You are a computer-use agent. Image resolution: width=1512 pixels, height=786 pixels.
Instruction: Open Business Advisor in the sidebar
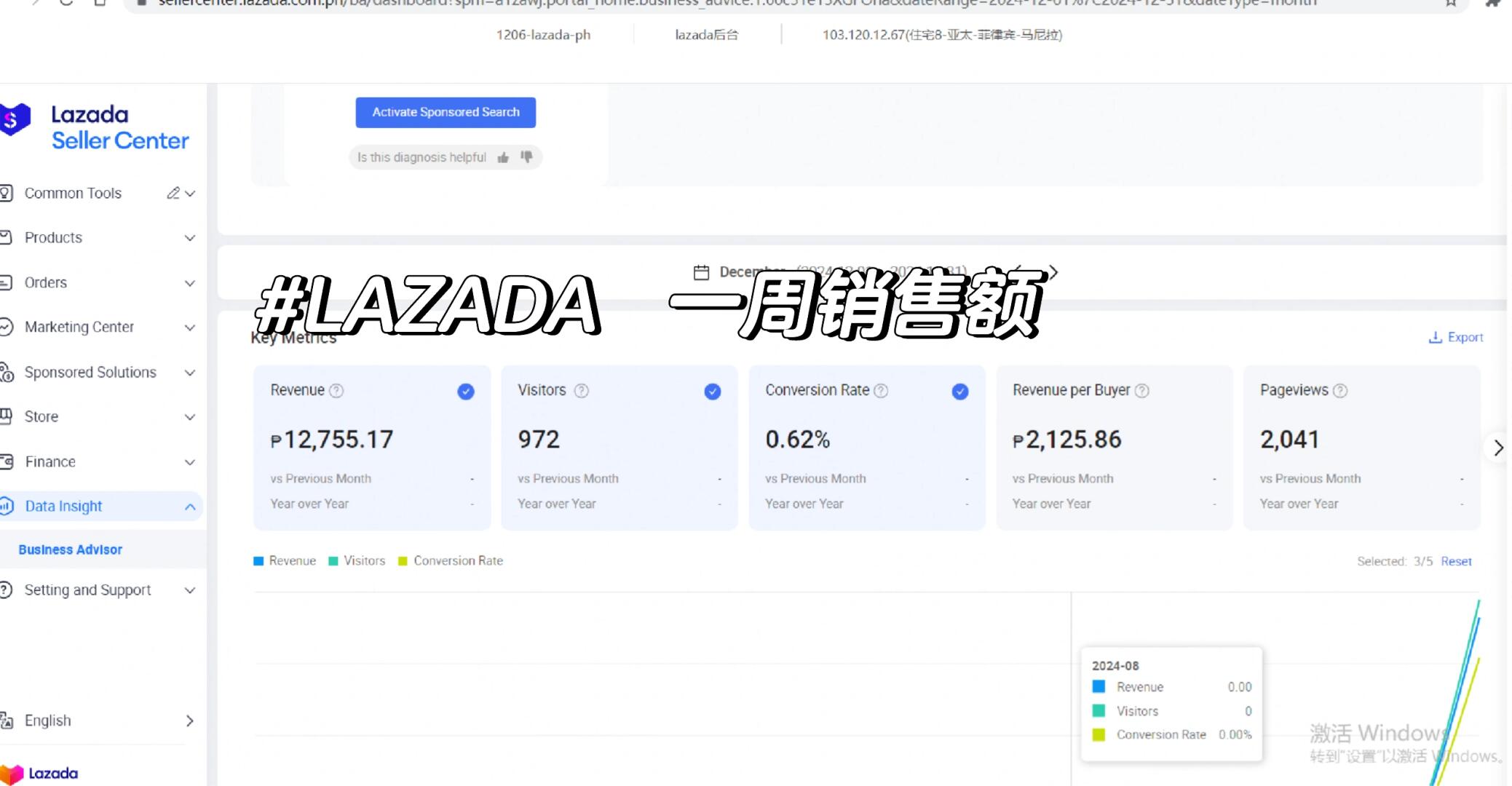point(71,549)
